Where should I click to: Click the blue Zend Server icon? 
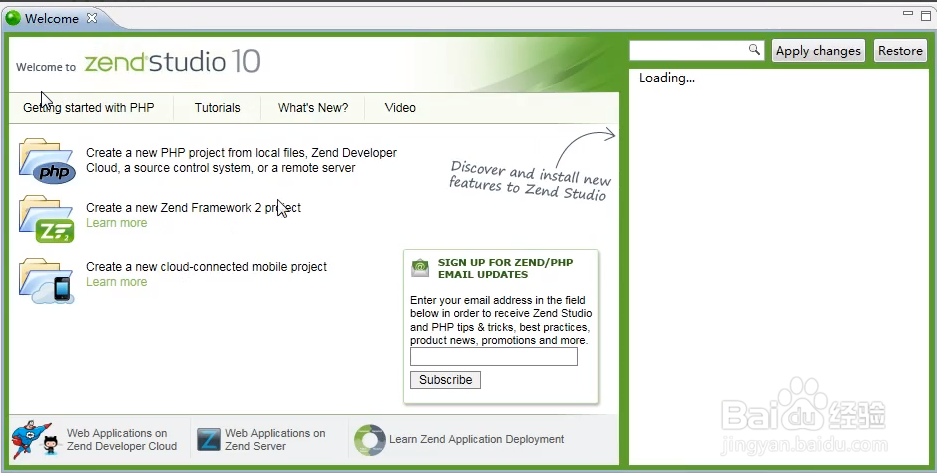[209, 440]
